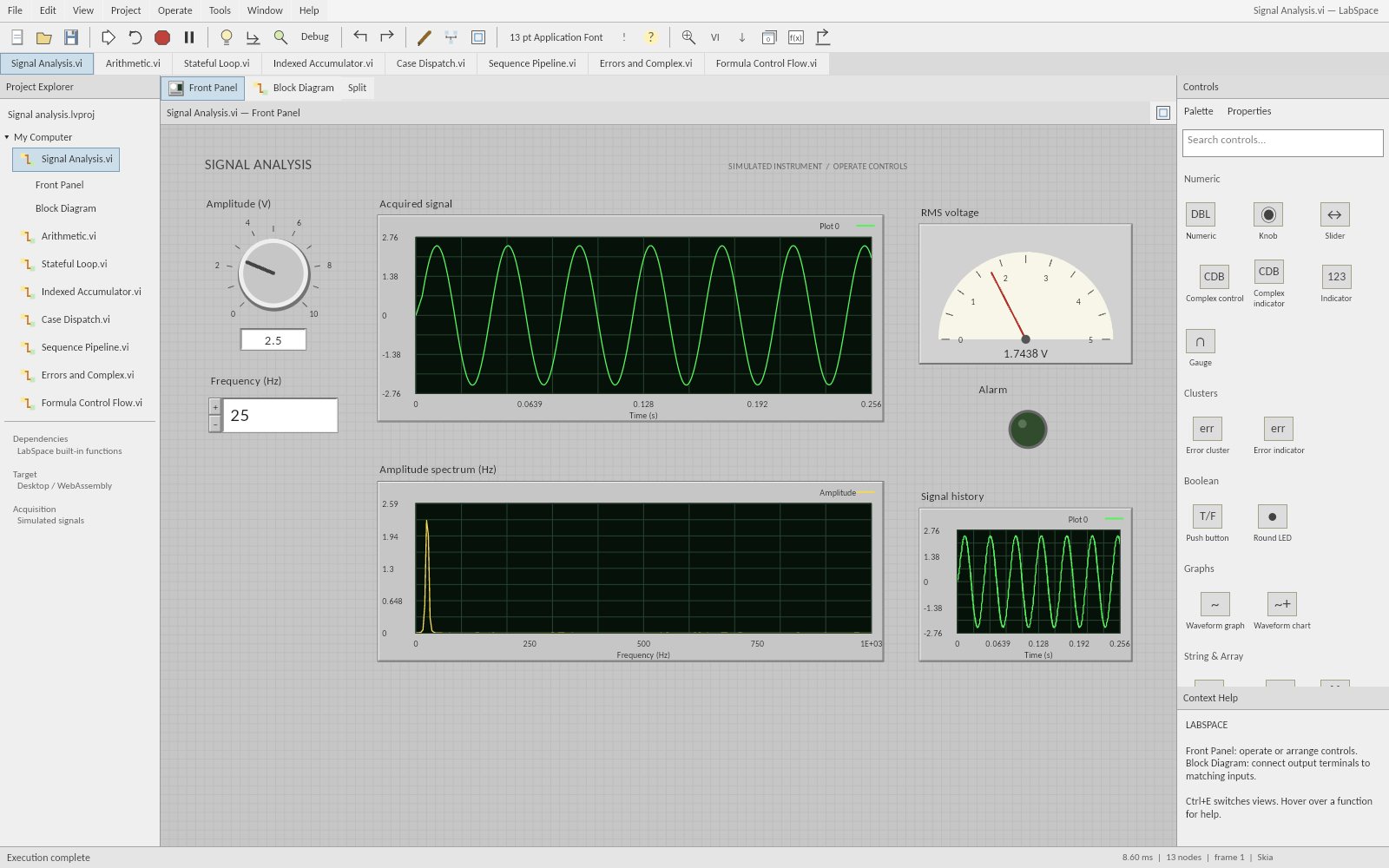
Task: Click the Frequency input field showing 25
Action: [x=280, y=416]
